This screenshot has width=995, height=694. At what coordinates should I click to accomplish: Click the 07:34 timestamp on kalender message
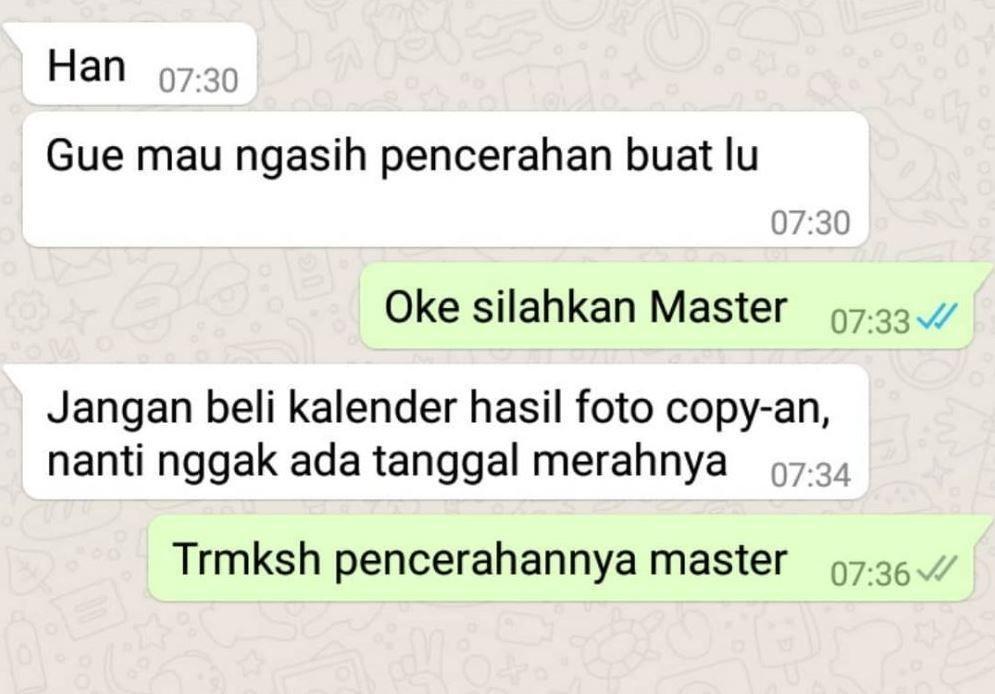click(810, 475)
